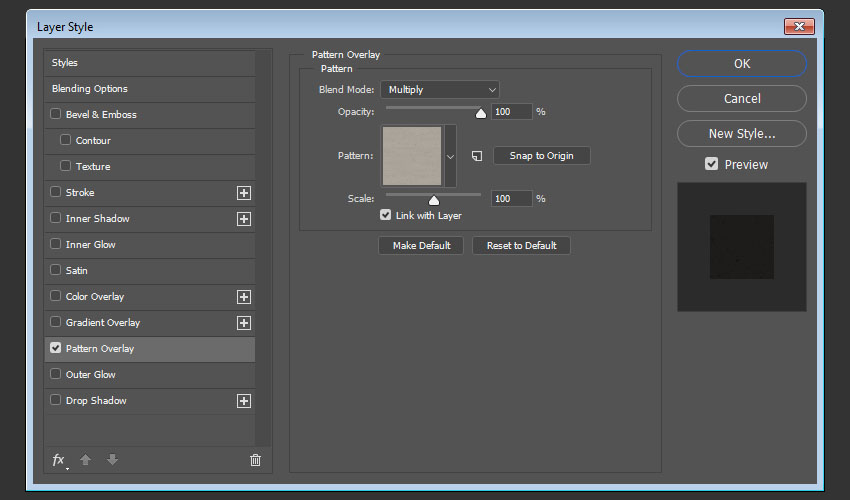Click the move effect up arrow

(x=86, y=460)
